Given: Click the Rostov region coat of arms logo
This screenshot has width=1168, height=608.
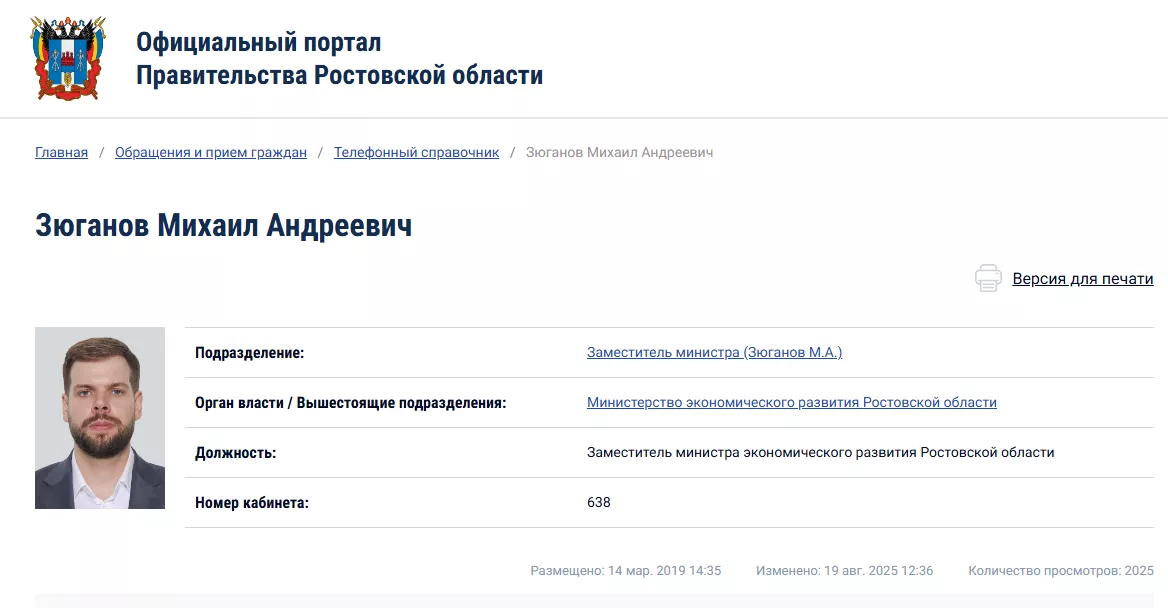Looking at the screenshot, I should tap(68, 58).
